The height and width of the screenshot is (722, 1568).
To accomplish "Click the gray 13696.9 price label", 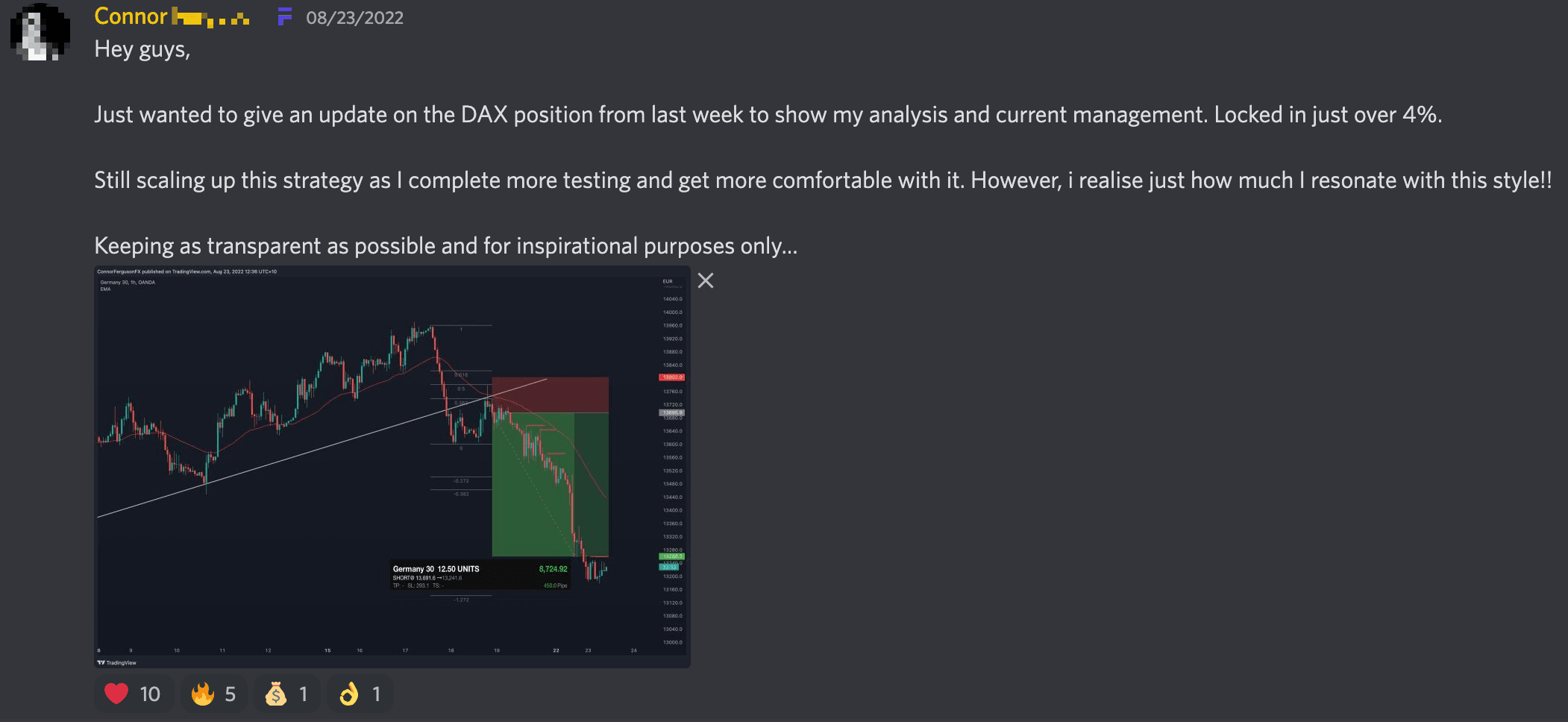I will [671, 412].
